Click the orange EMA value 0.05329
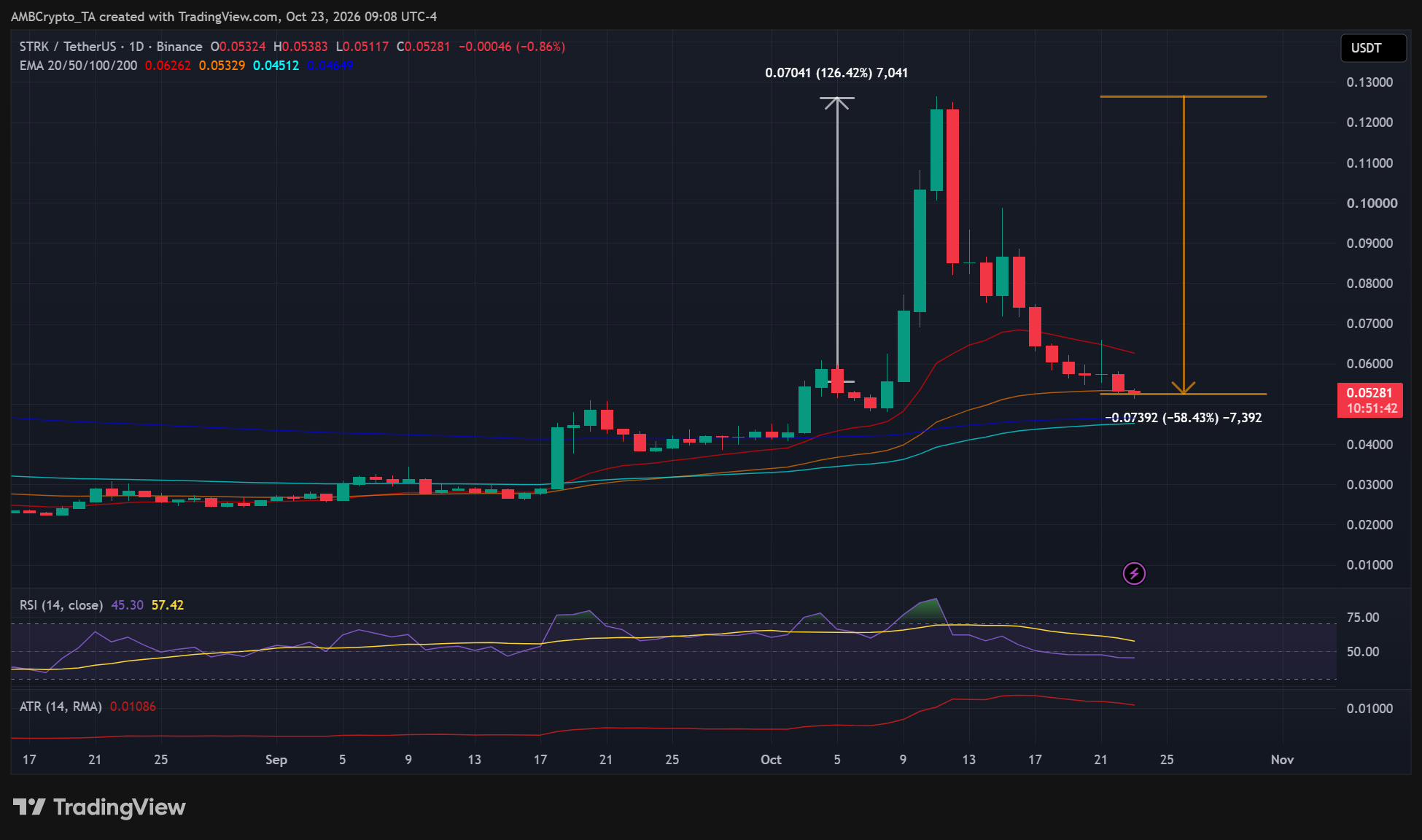1422x840 pixels. pos(222,66)
